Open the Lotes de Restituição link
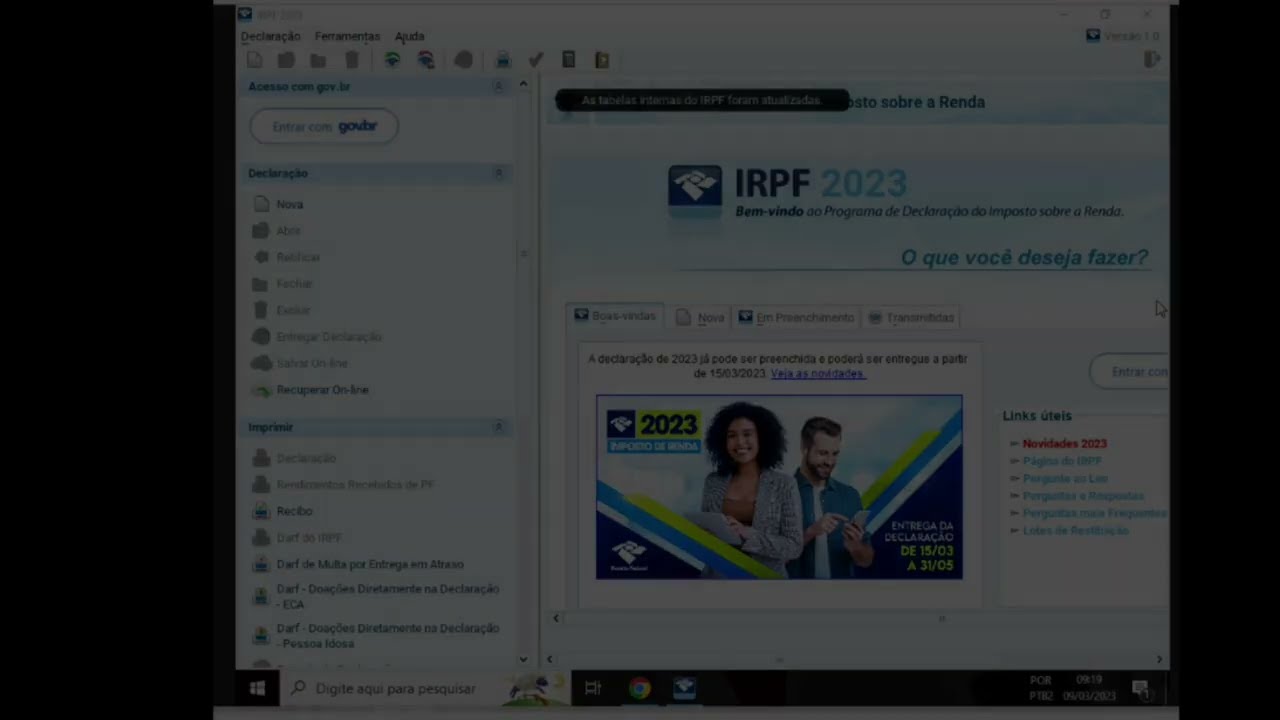Screen dimensions: 1280x720 (x=1075, y=530)
